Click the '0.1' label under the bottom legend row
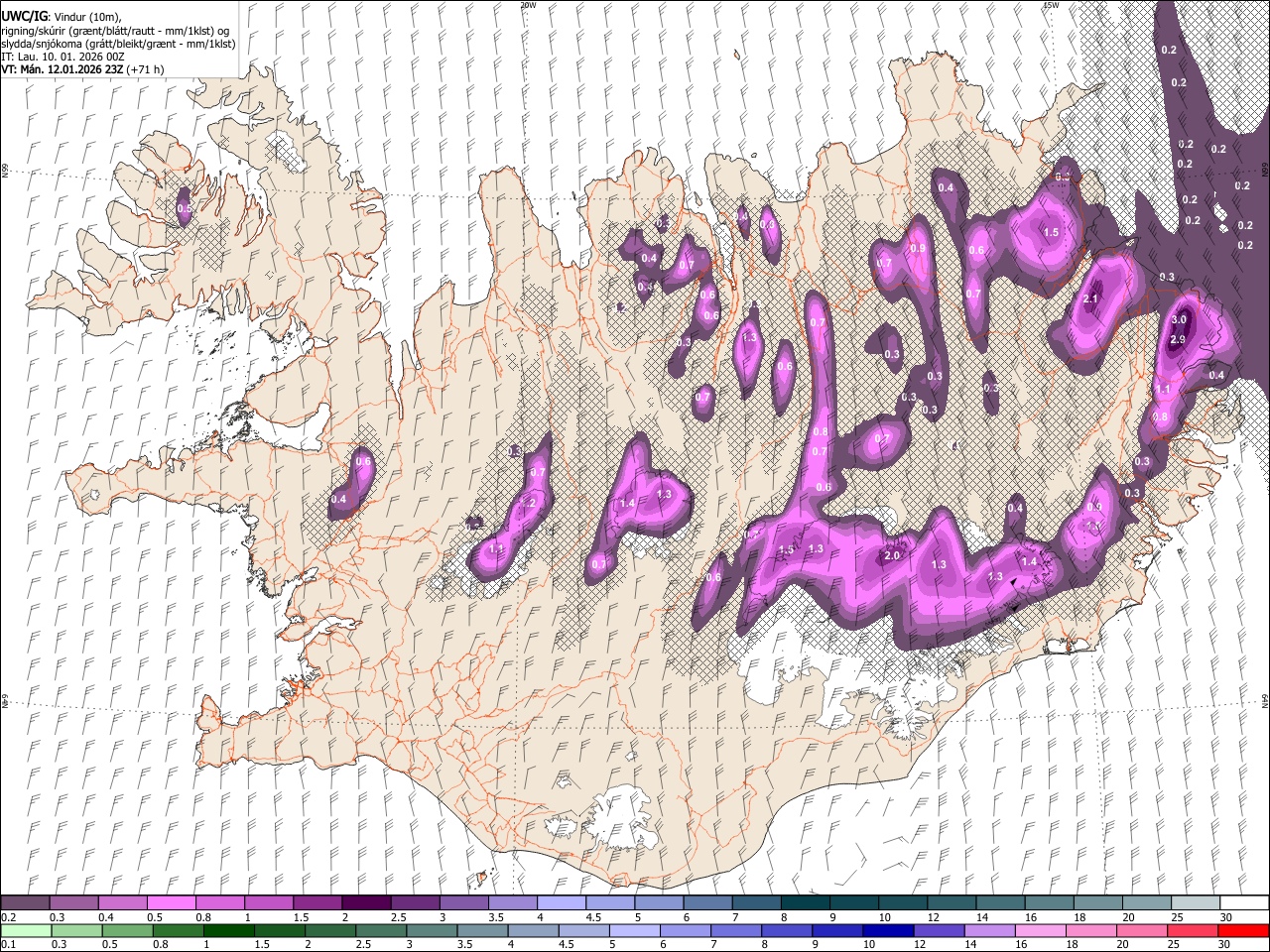1270x952 pixels. coord(8,945)
